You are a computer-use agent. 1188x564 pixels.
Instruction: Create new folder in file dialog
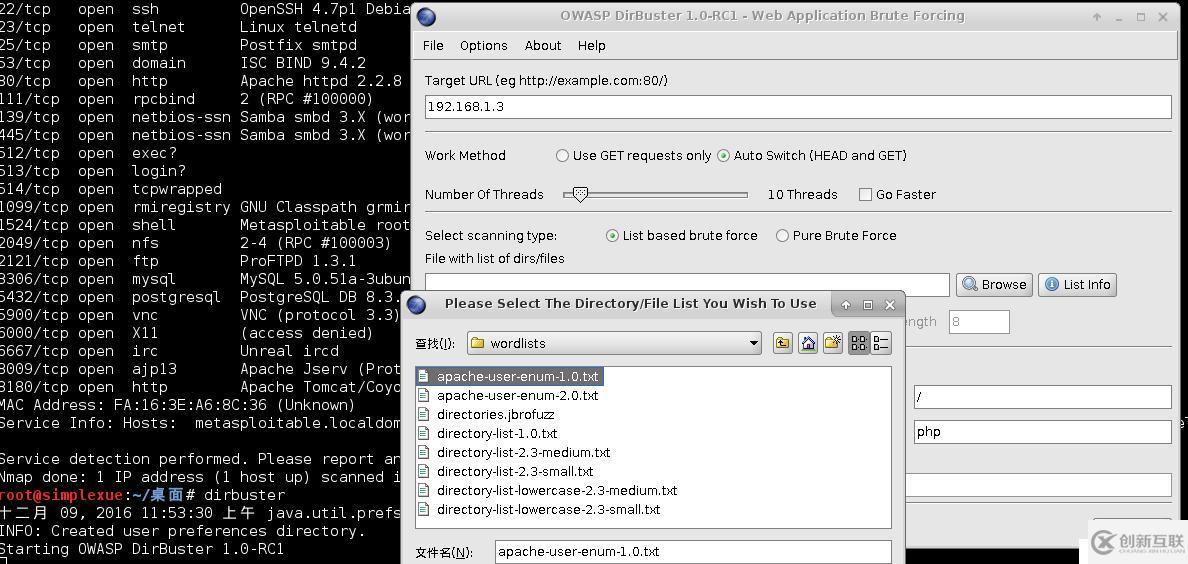click(x=833, y=343)
